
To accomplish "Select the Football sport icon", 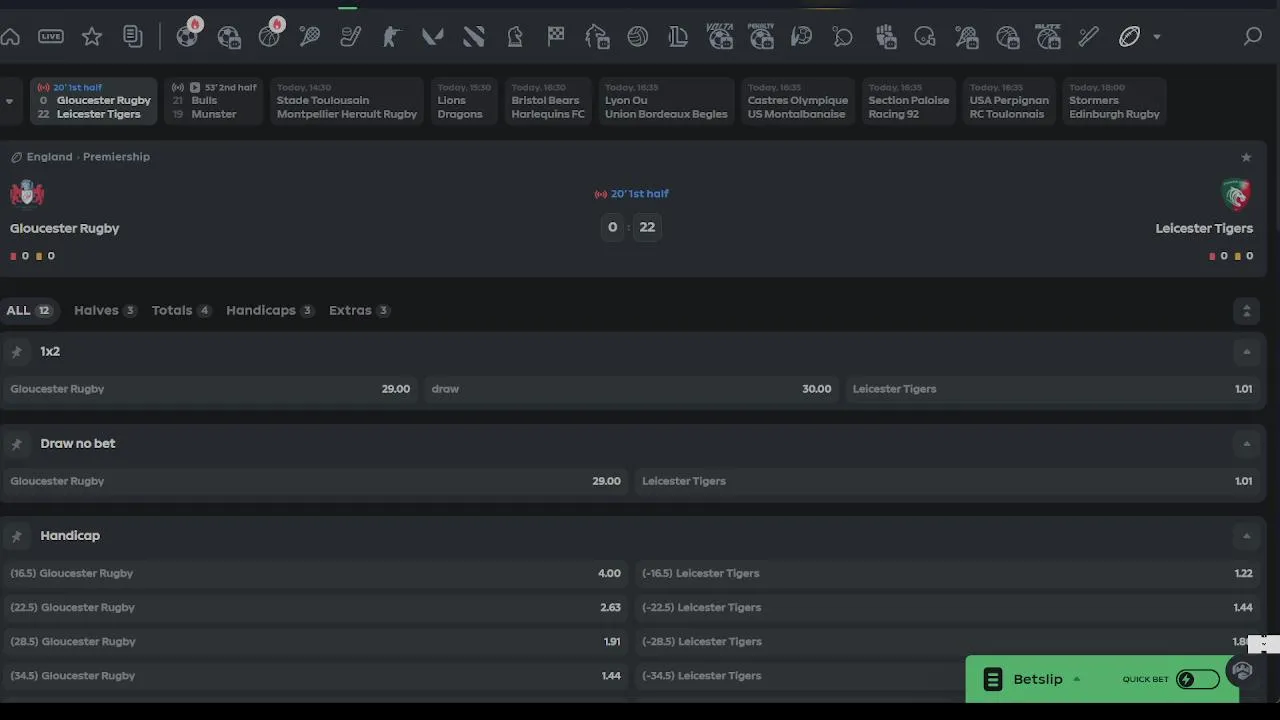I will [x=188, y=37].
